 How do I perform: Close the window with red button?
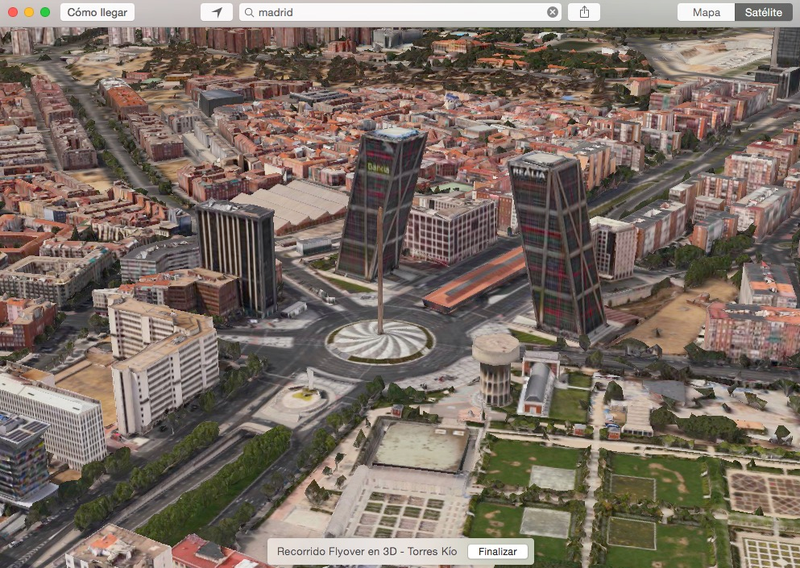coord(13,12)
